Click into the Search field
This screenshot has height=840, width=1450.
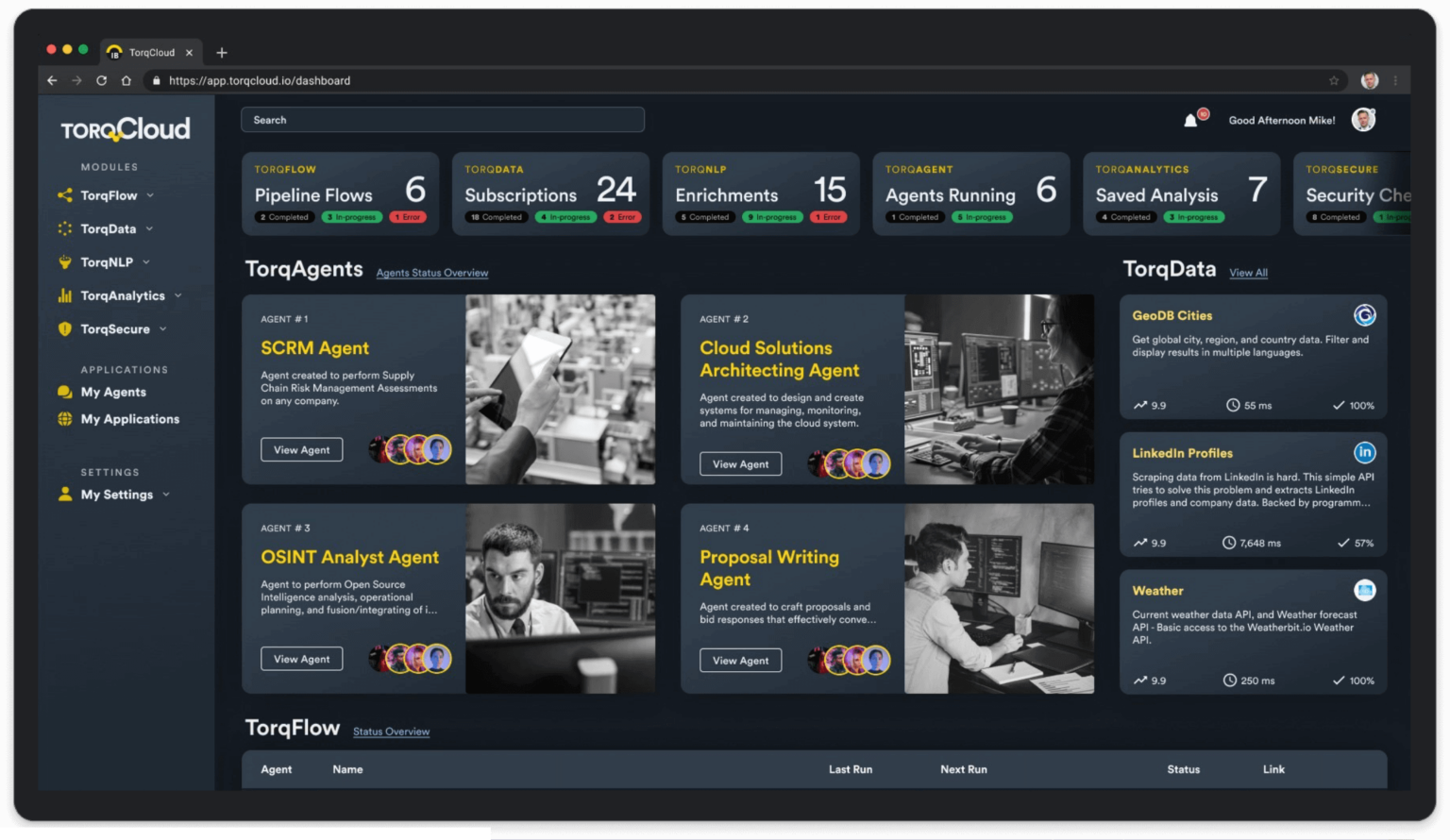tap(442, 120)
